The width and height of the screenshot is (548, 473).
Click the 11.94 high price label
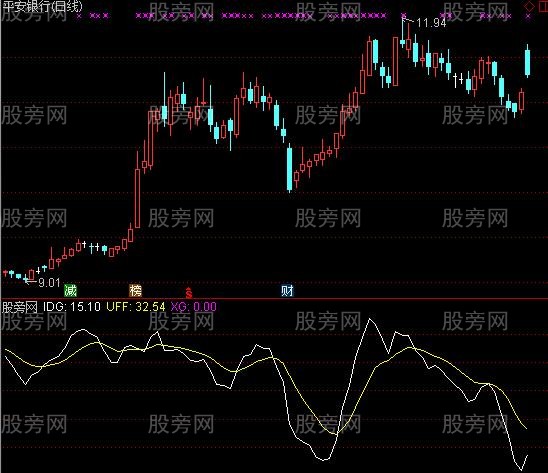431,23
